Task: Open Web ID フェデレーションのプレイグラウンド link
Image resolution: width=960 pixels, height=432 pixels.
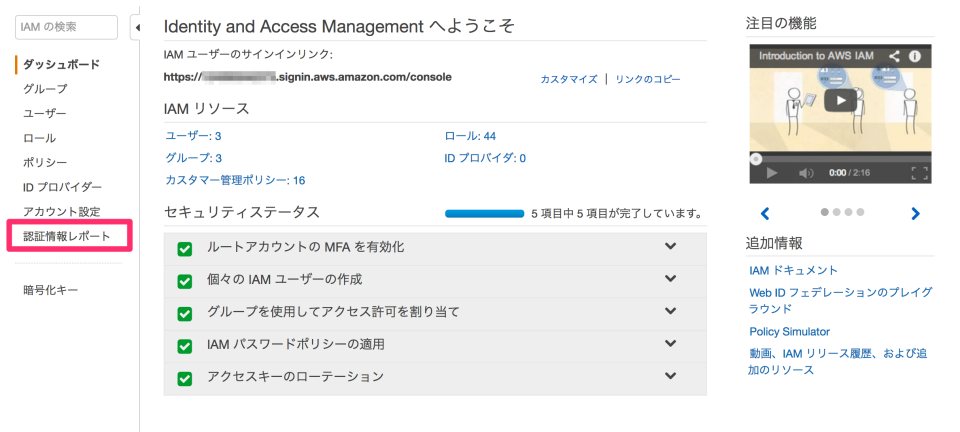Action: [841, 300]
